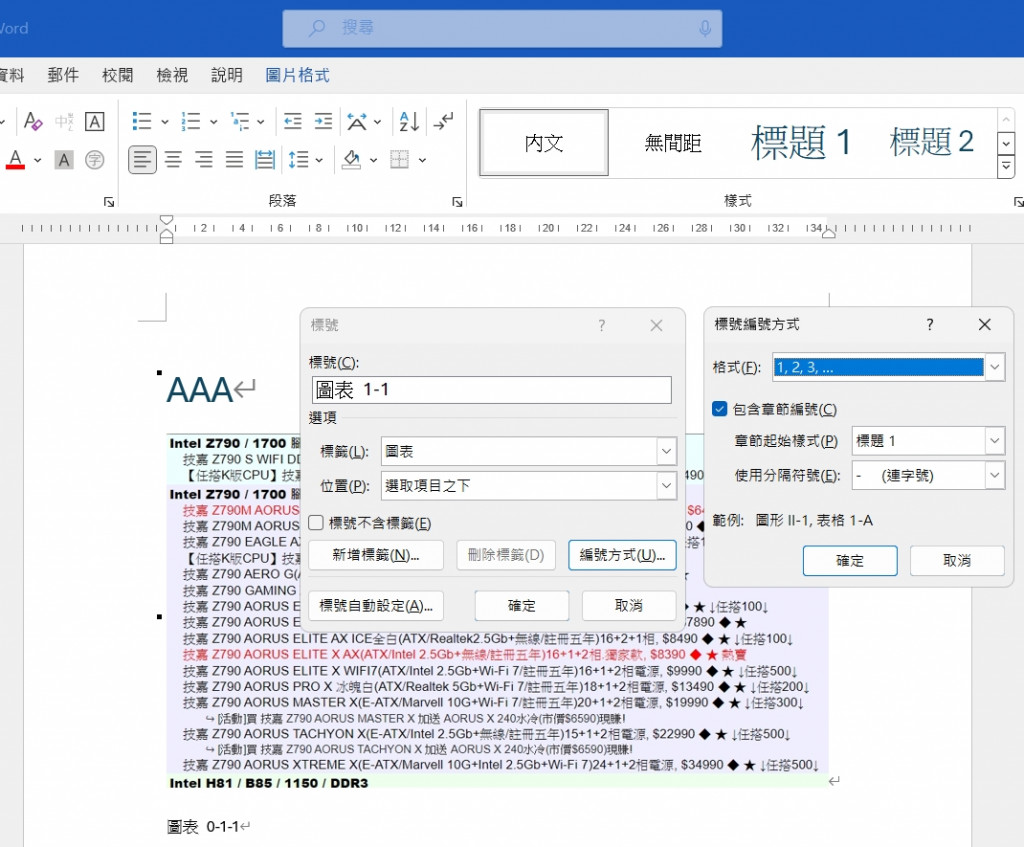Click the character shading icon
The image size is (1024, 847).
pos(64,159)
